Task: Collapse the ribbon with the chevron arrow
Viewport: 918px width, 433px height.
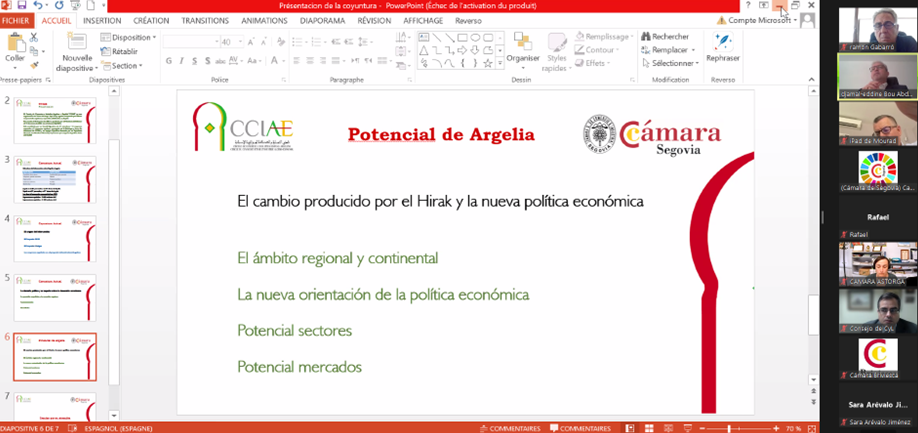Action: click(811, 79)
